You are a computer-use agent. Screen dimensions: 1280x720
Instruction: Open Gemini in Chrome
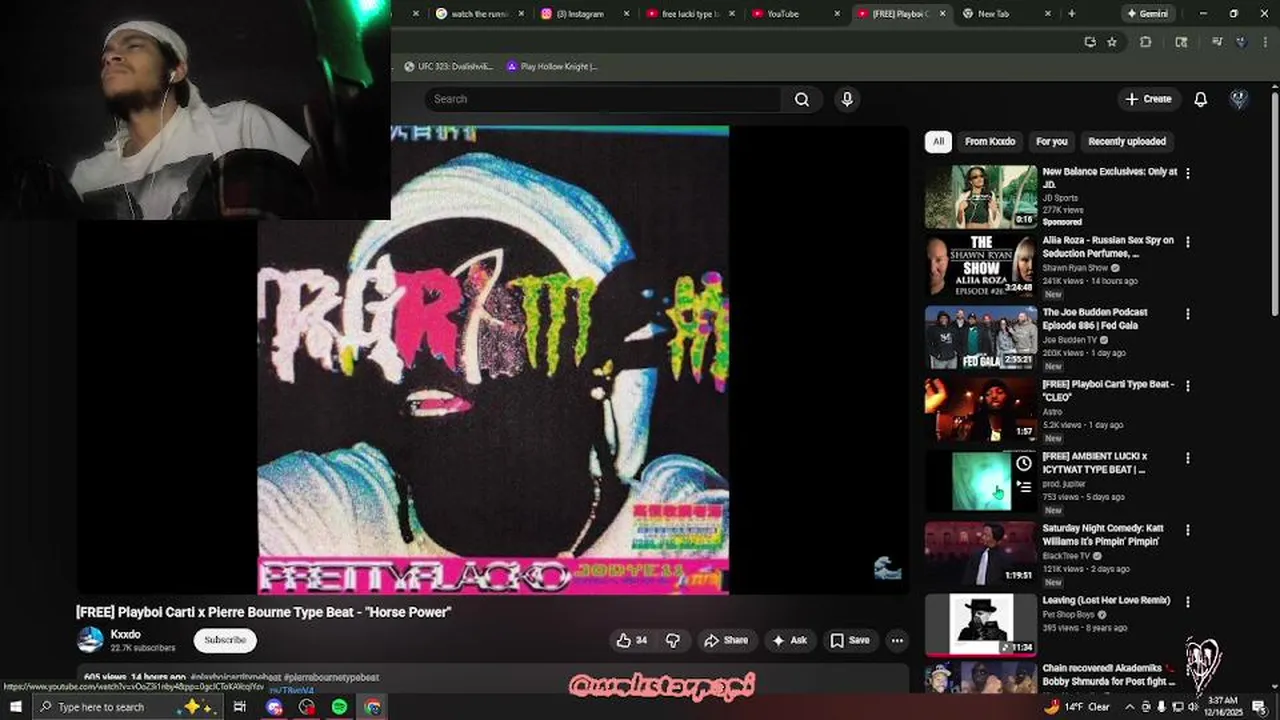tap(1147, 14)
